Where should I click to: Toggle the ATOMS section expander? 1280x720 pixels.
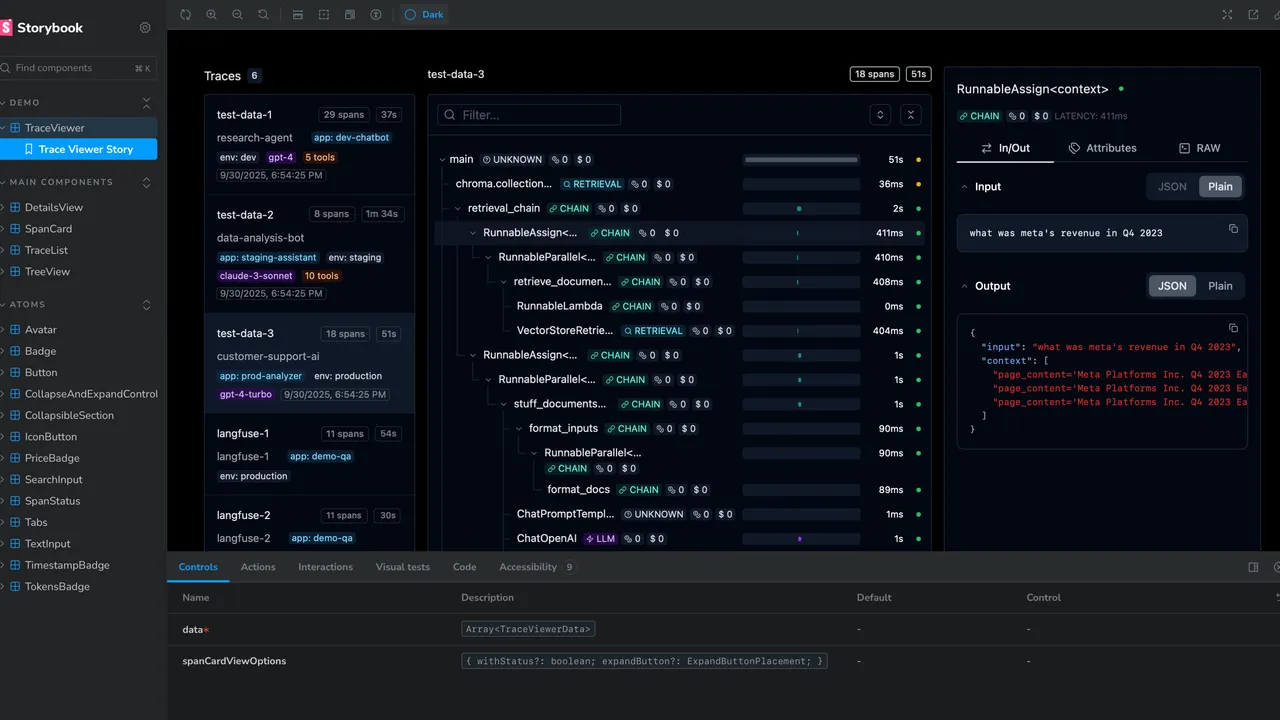tap(146, 305)
